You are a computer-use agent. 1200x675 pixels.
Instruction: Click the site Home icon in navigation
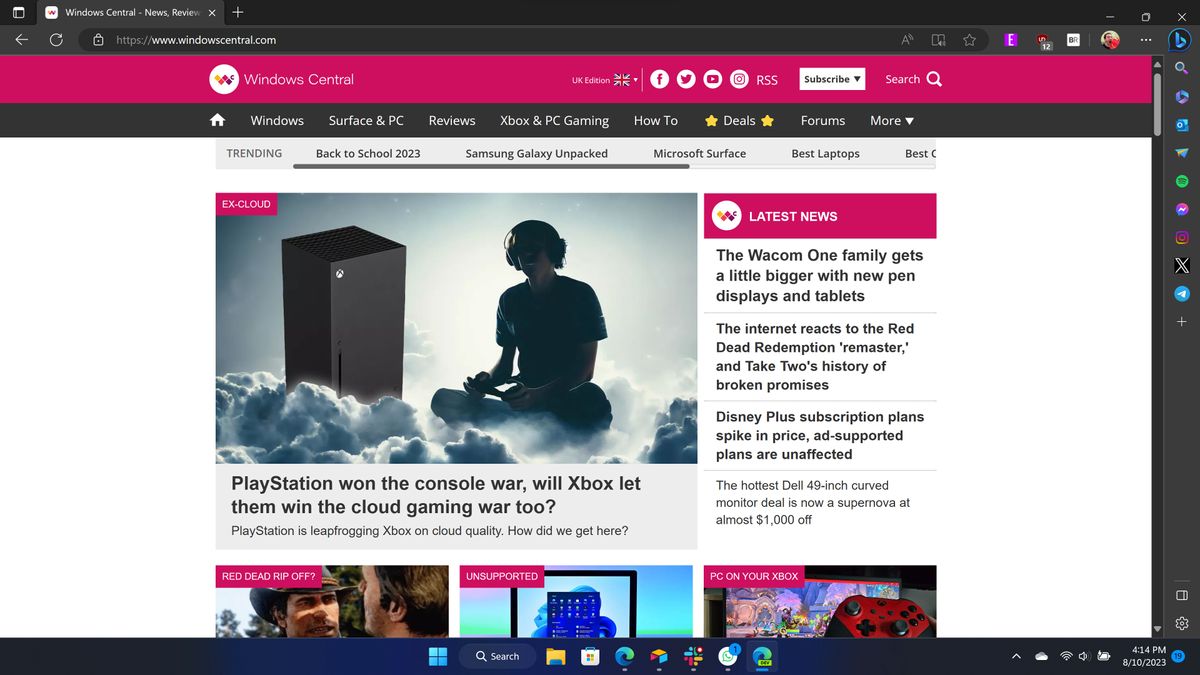[x=217, y=120]
